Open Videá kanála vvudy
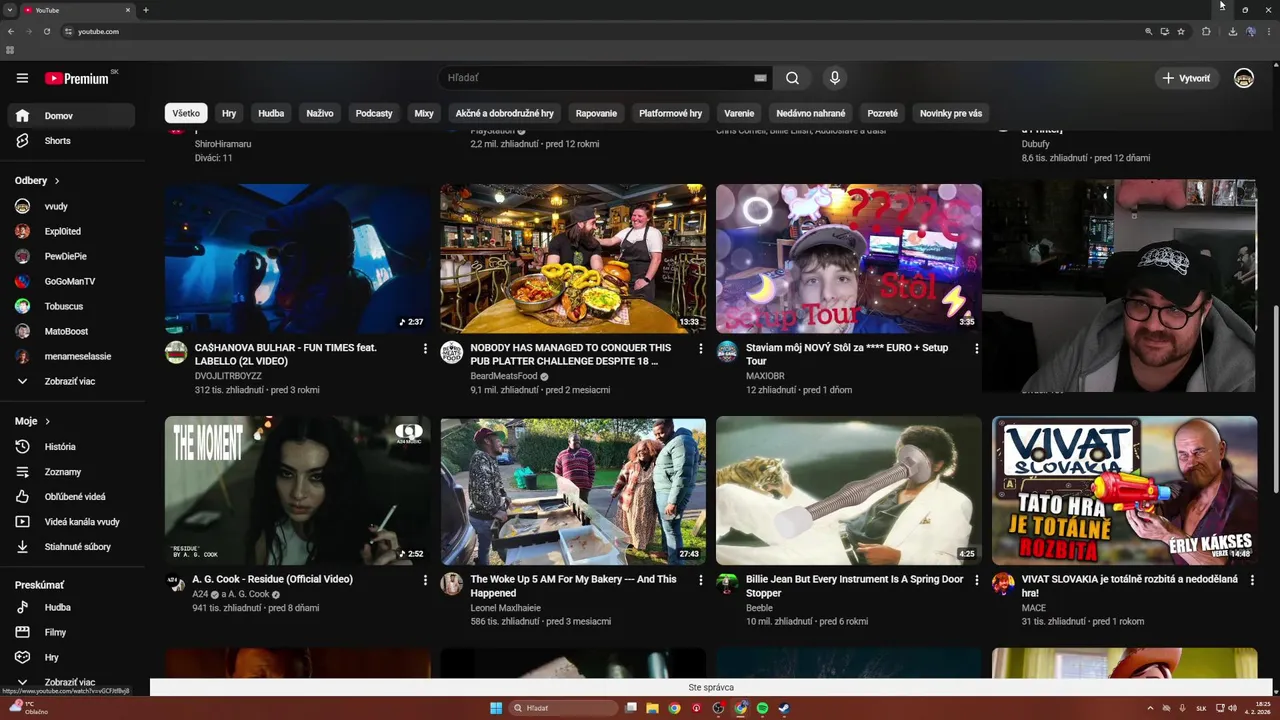The width and height of the screenshot is (1280, 720). pos(70,522)
